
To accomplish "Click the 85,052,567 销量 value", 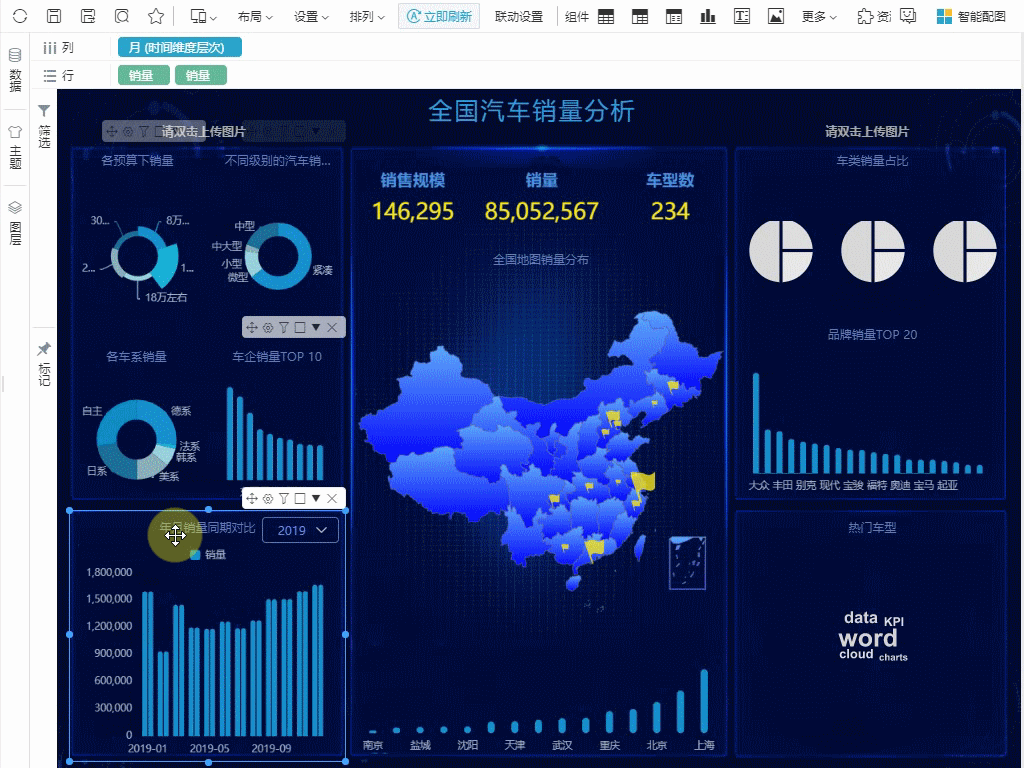I will pos(541,211).
